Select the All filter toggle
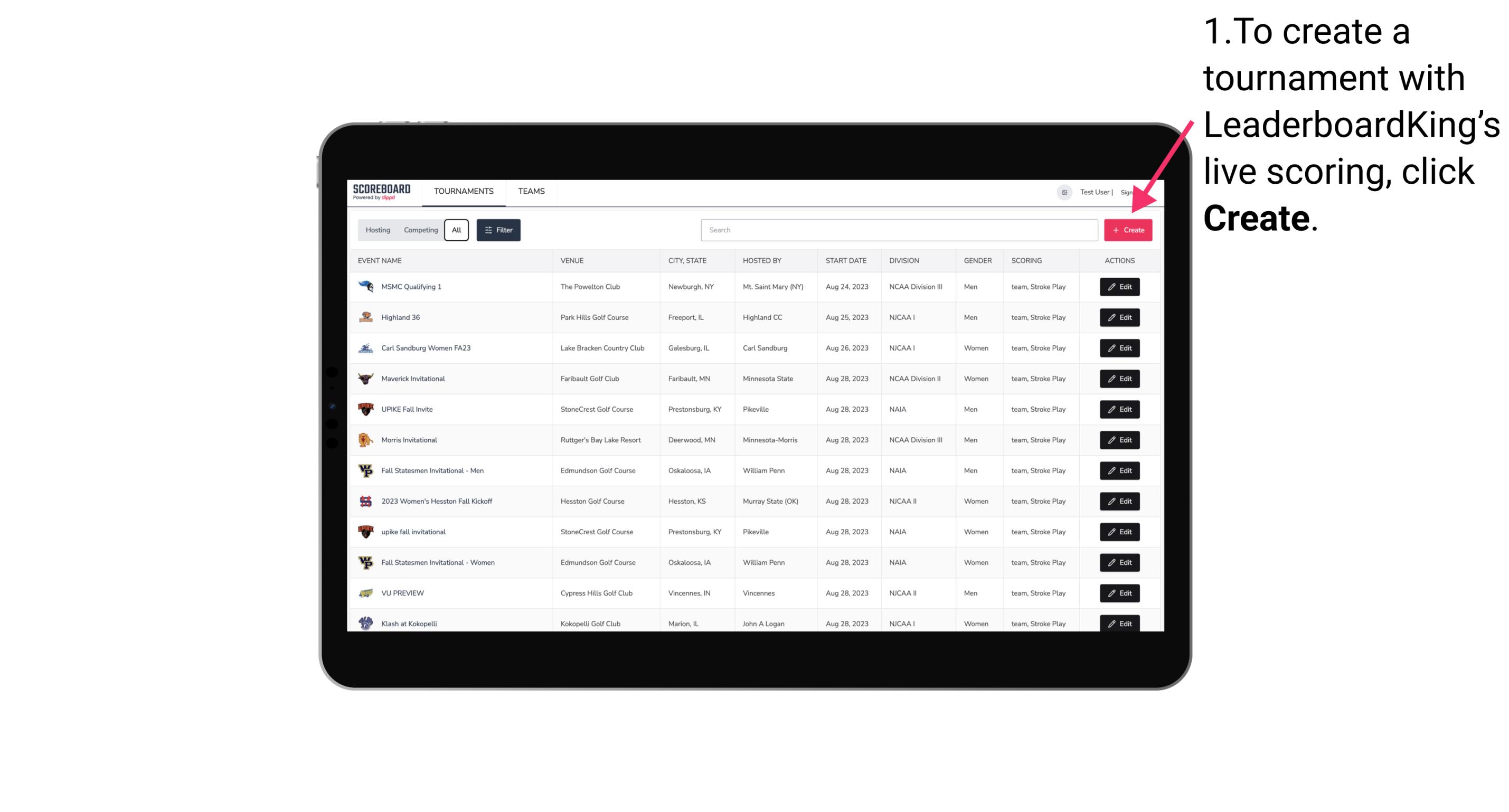Viewport: 1509px width, 812px height. [x=455, y=229]
